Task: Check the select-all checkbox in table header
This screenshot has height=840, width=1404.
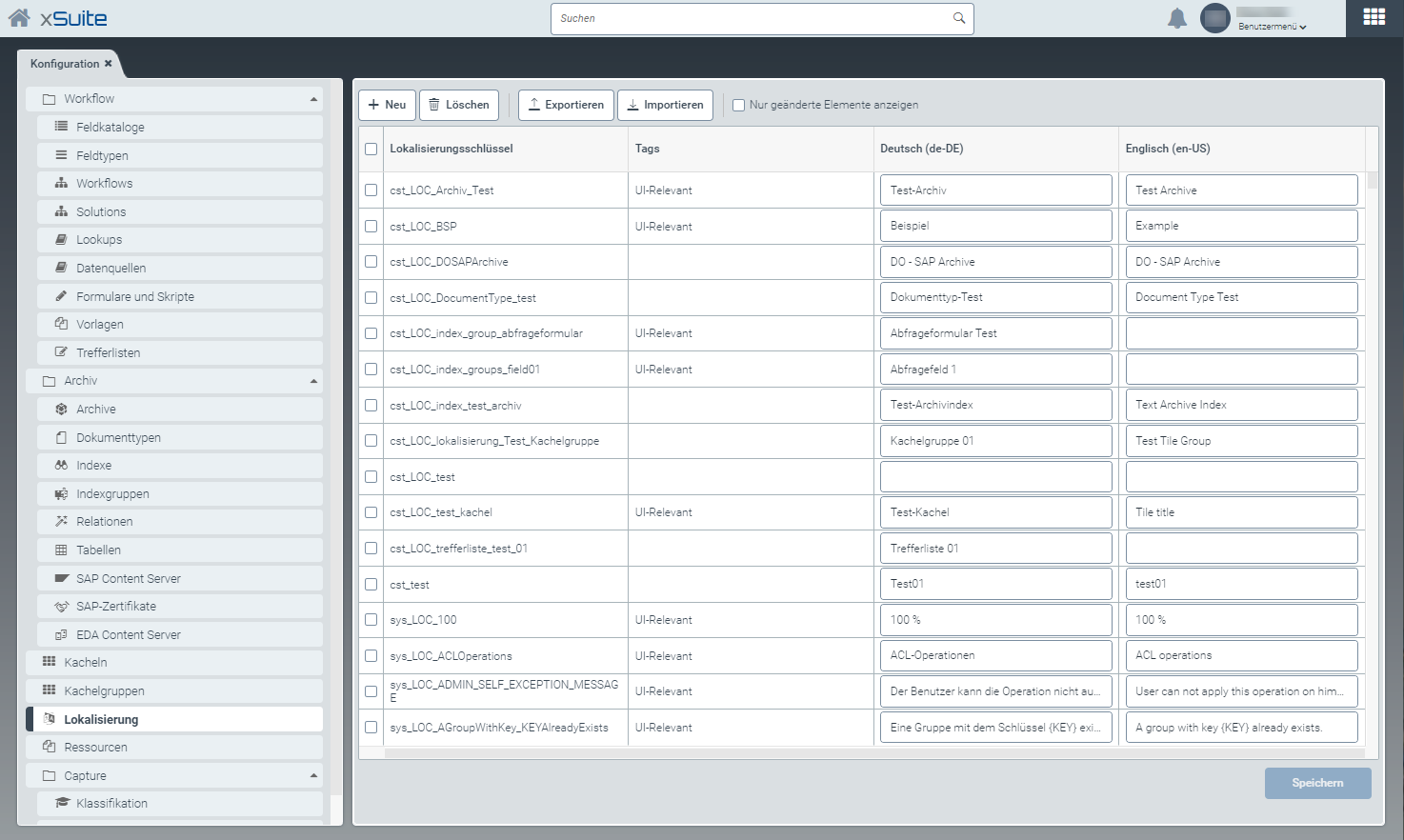Action: tap(371, 149)
